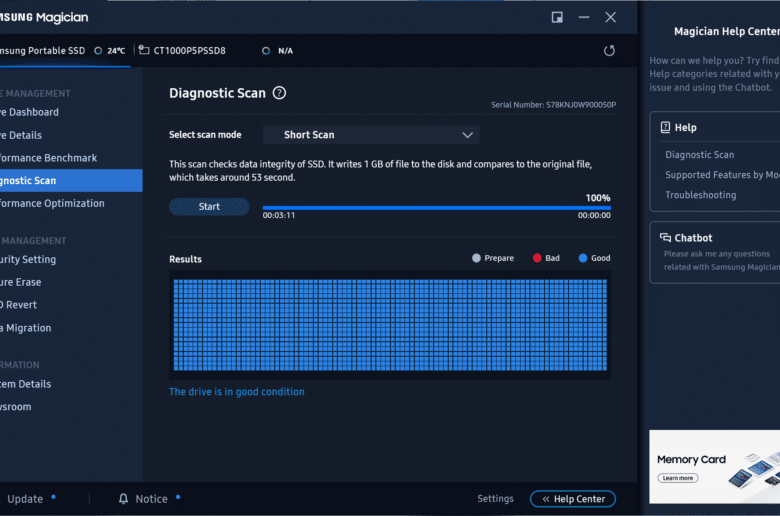The width and height of the screenshot is (780, 516).
Task: Click the blue Good legend swatch
Action: 583,258
